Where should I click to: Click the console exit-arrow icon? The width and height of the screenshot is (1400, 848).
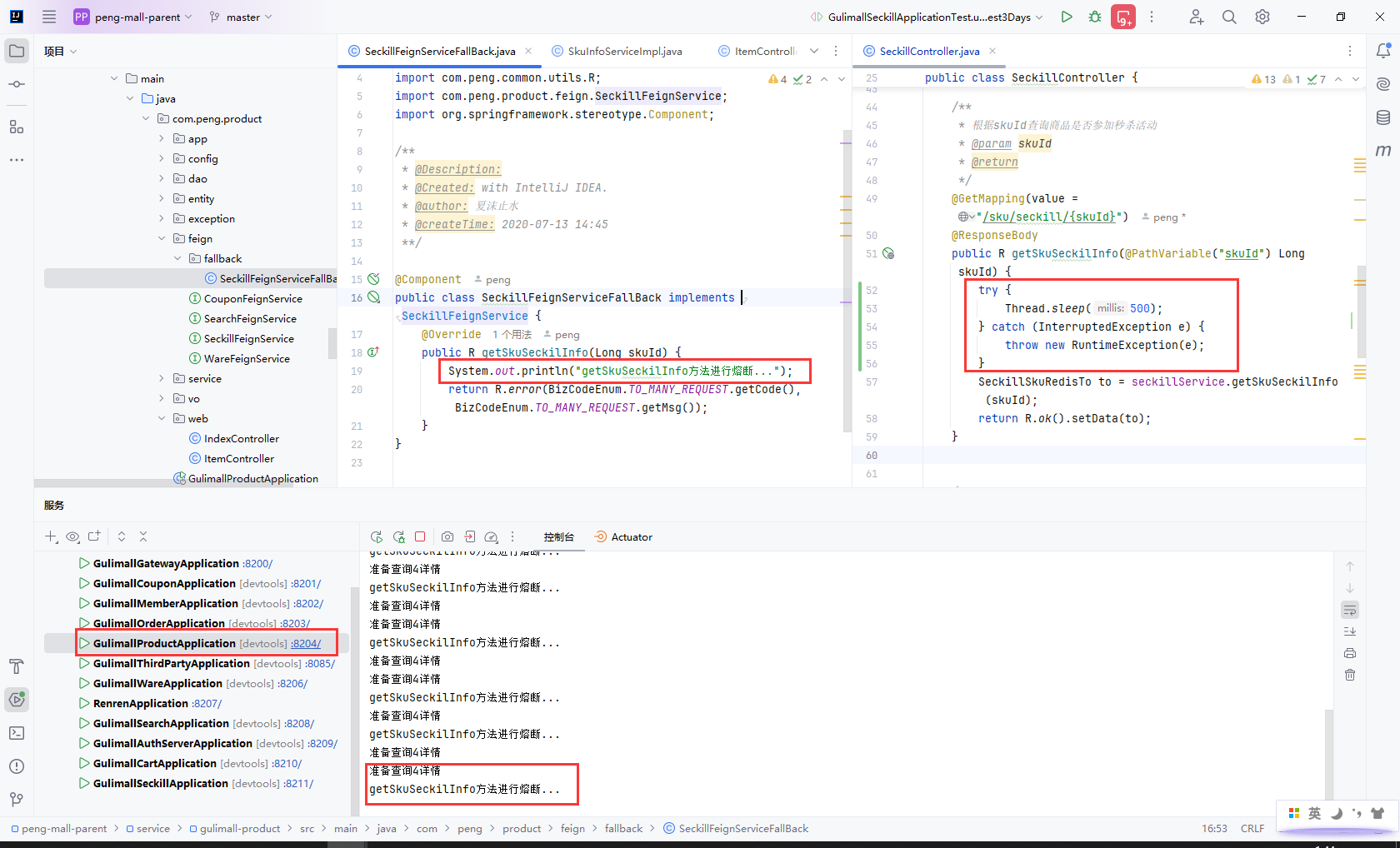(470, 537)
